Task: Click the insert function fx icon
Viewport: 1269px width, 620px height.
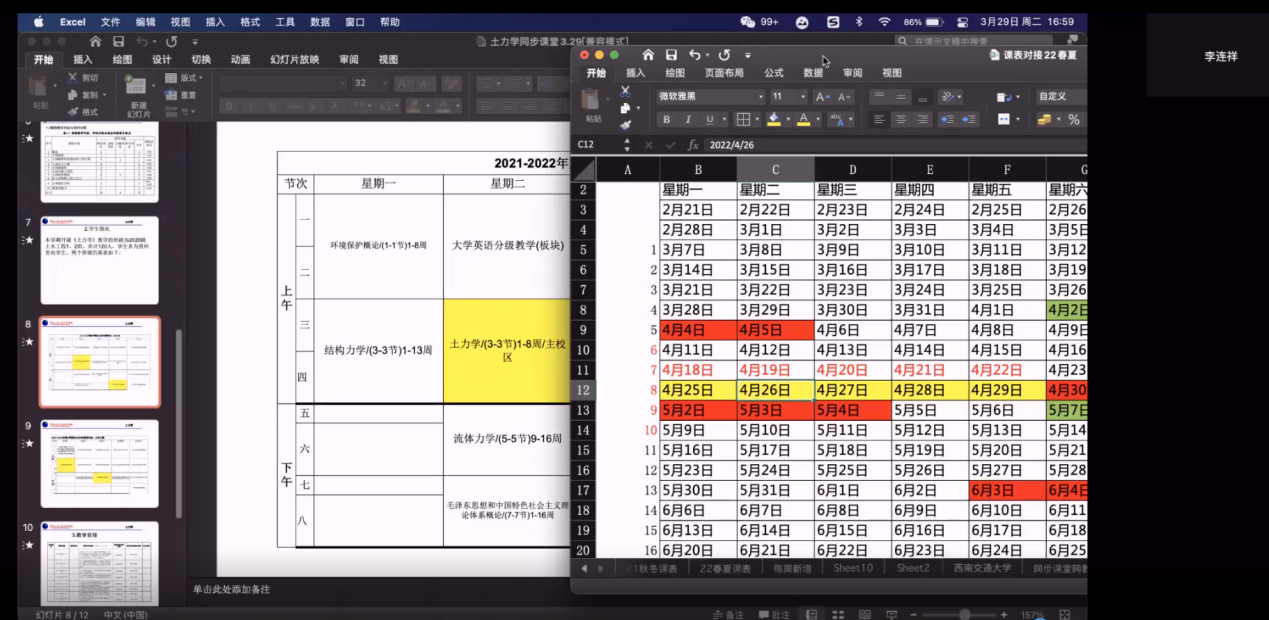Action: 693,145
